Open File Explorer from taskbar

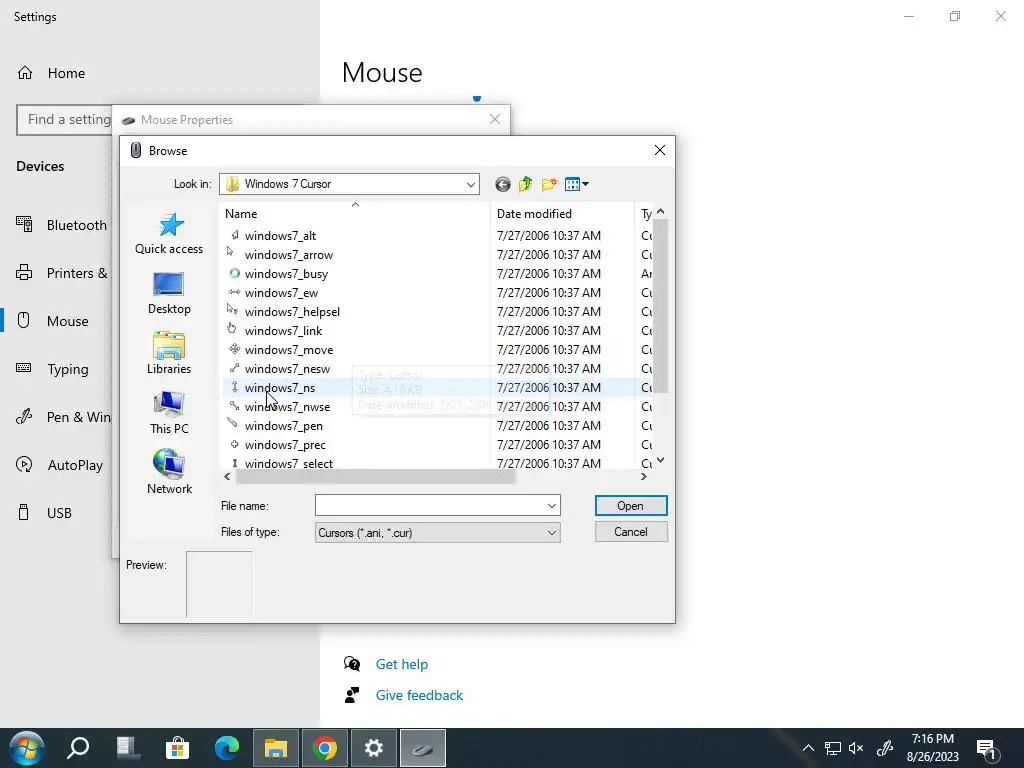(276, 748)
